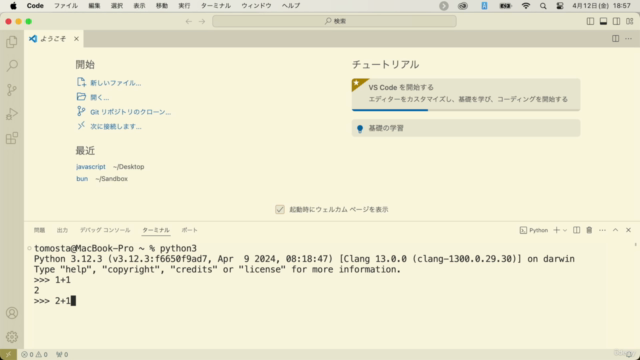
Task: Switch to the 出力 panel tab
Action: (x=62, y=230)
